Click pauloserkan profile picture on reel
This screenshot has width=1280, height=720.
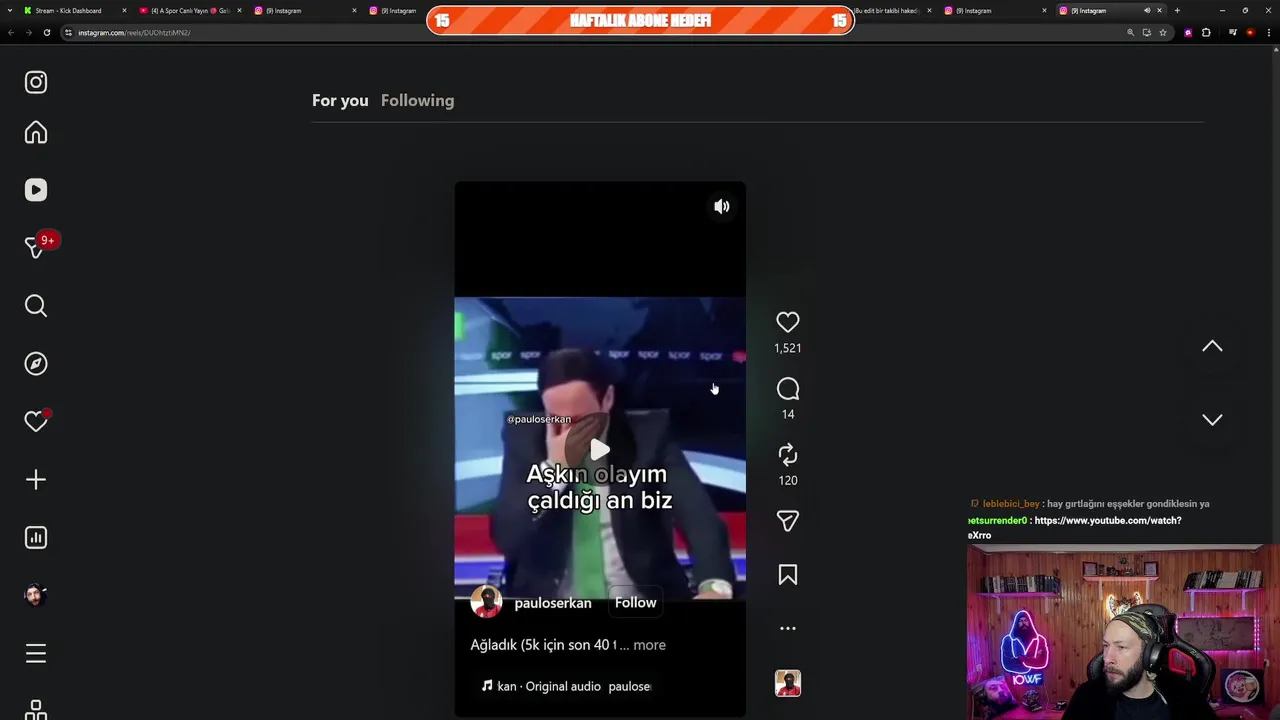[x=486, y=603]
